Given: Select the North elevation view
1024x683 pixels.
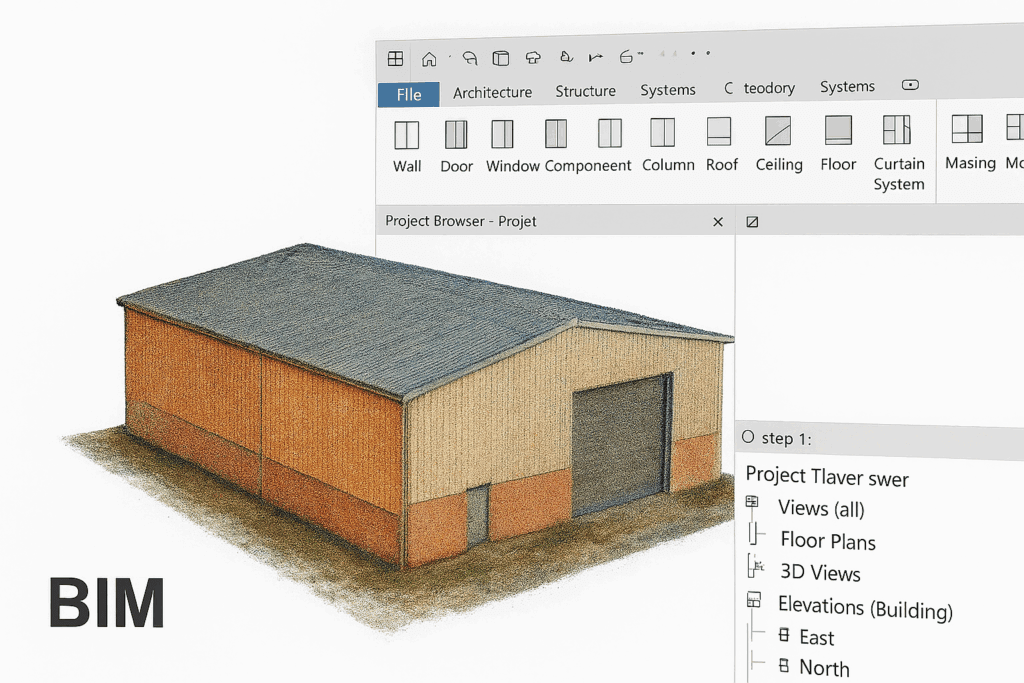Looking at the screenshot, I should tap(824, 668).
